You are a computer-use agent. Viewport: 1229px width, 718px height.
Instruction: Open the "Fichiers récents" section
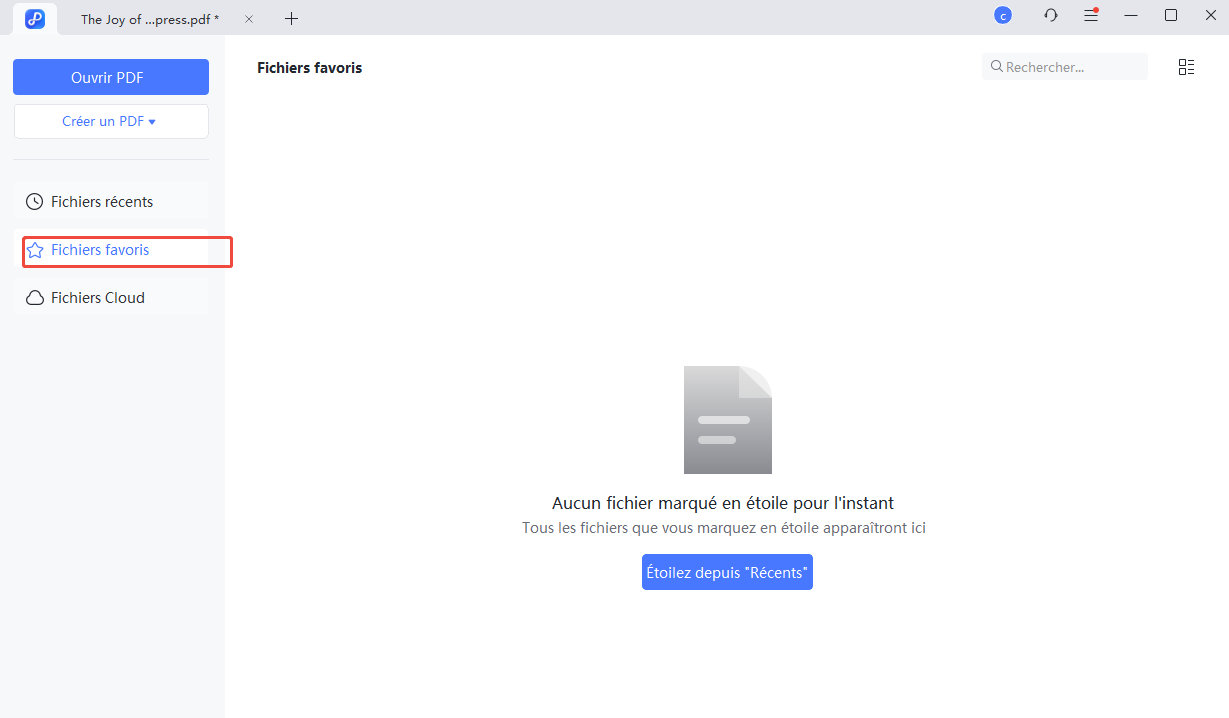pyautogui.click(x=102, y=202)
